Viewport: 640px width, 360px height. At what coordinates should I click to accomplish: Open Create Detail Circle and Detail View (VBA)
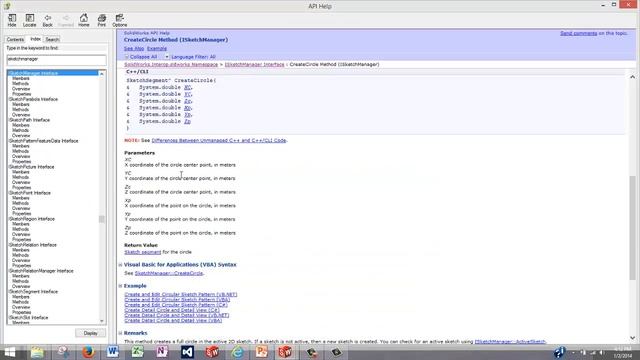point(173,320)
